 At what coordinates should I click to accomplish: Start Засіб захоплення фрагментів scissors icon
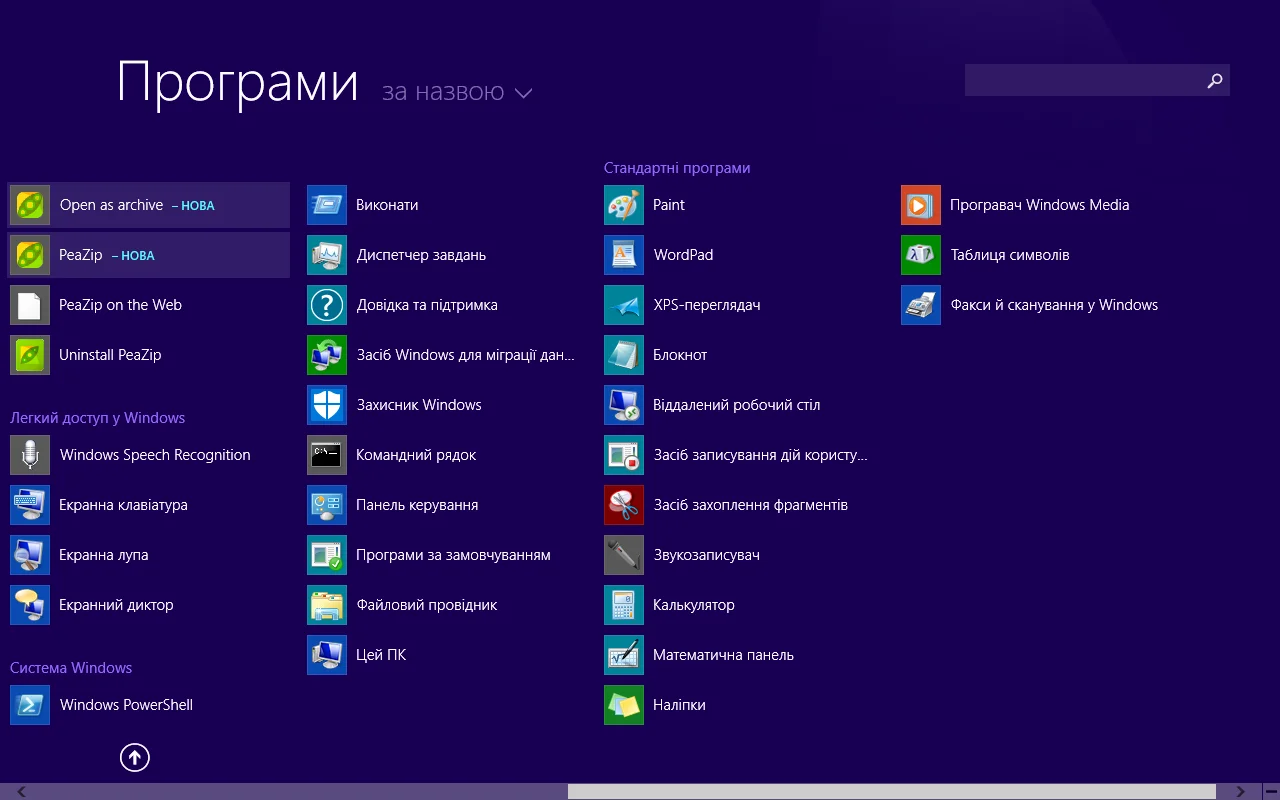point(624,505)
